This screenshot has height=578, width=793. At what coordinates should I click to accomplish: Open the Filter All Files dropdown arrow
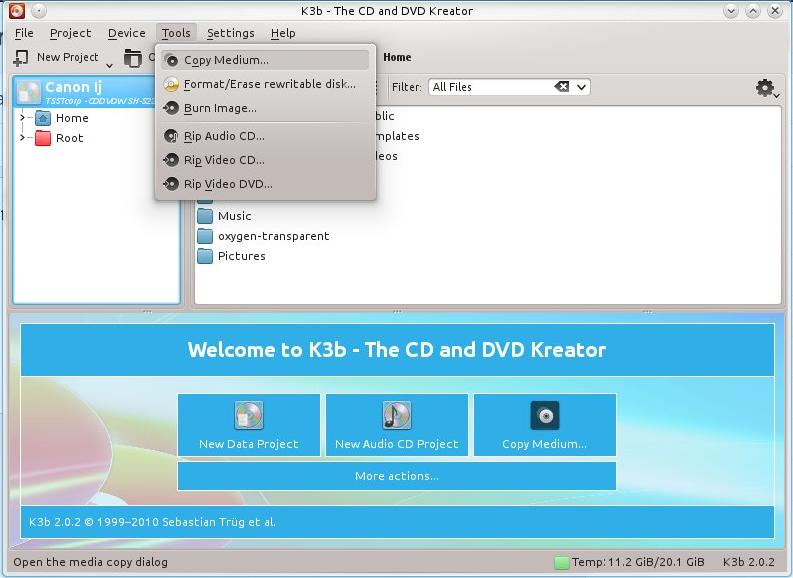tap(582, 87)
